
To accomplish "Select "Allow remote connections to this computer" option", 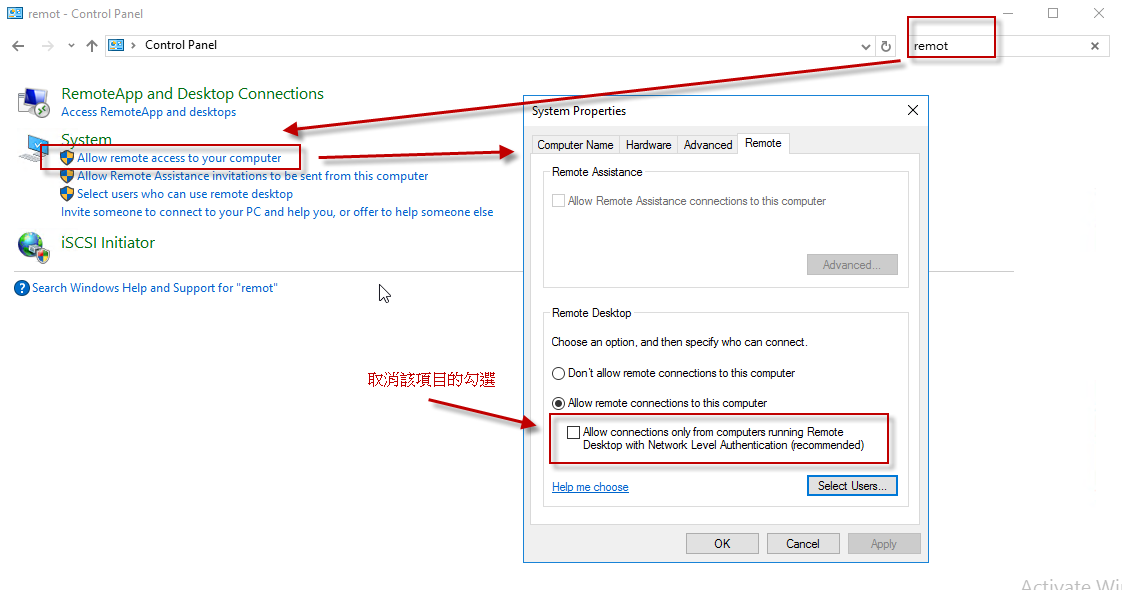I will click(x=559, y=403).
